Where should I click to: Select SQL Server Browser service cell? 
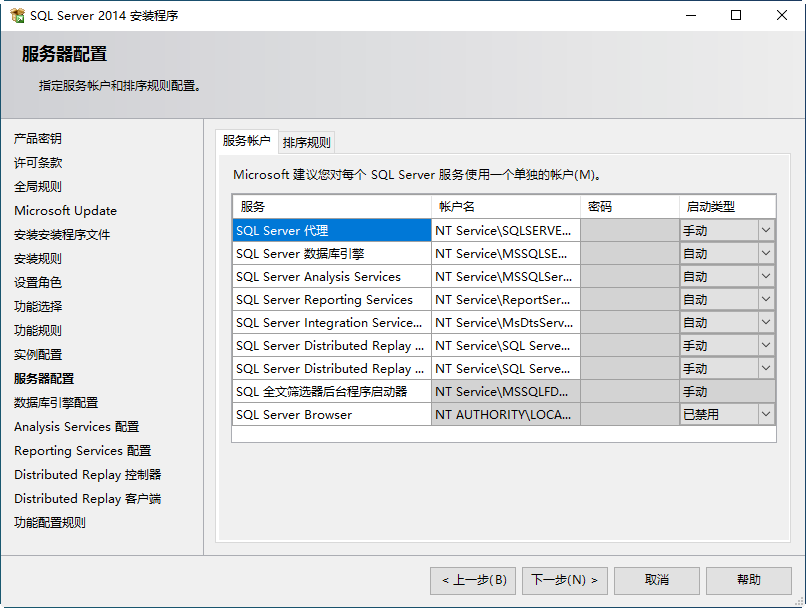pyautogui.click(x=332, y=414)
